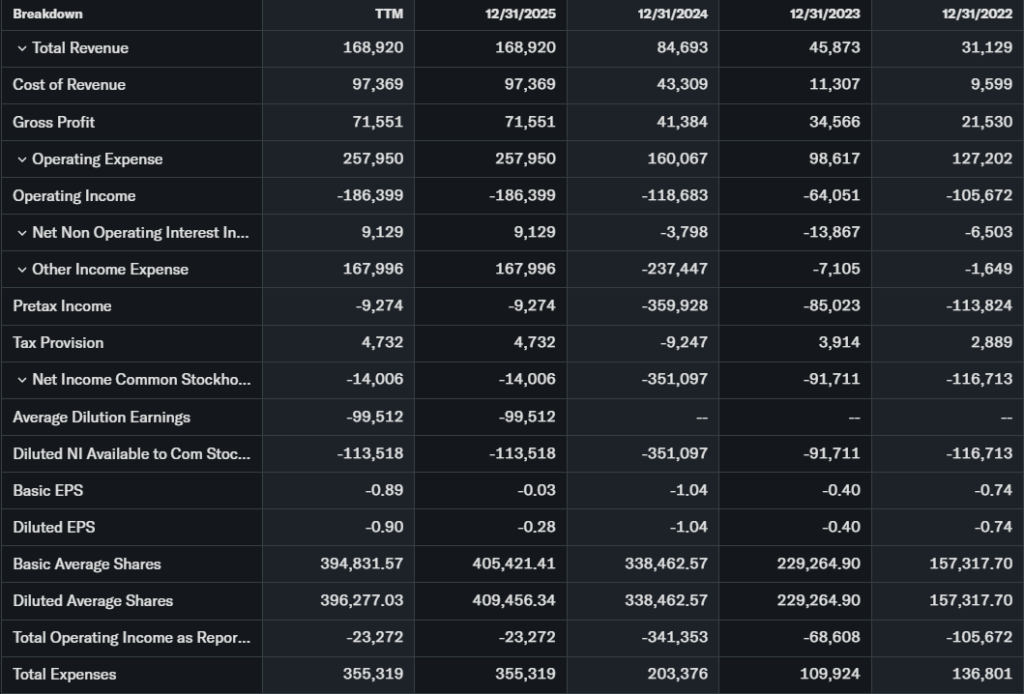1024x694 pixels.
Task: Select the Operating Income row label
Action: [x=74, y=196]
